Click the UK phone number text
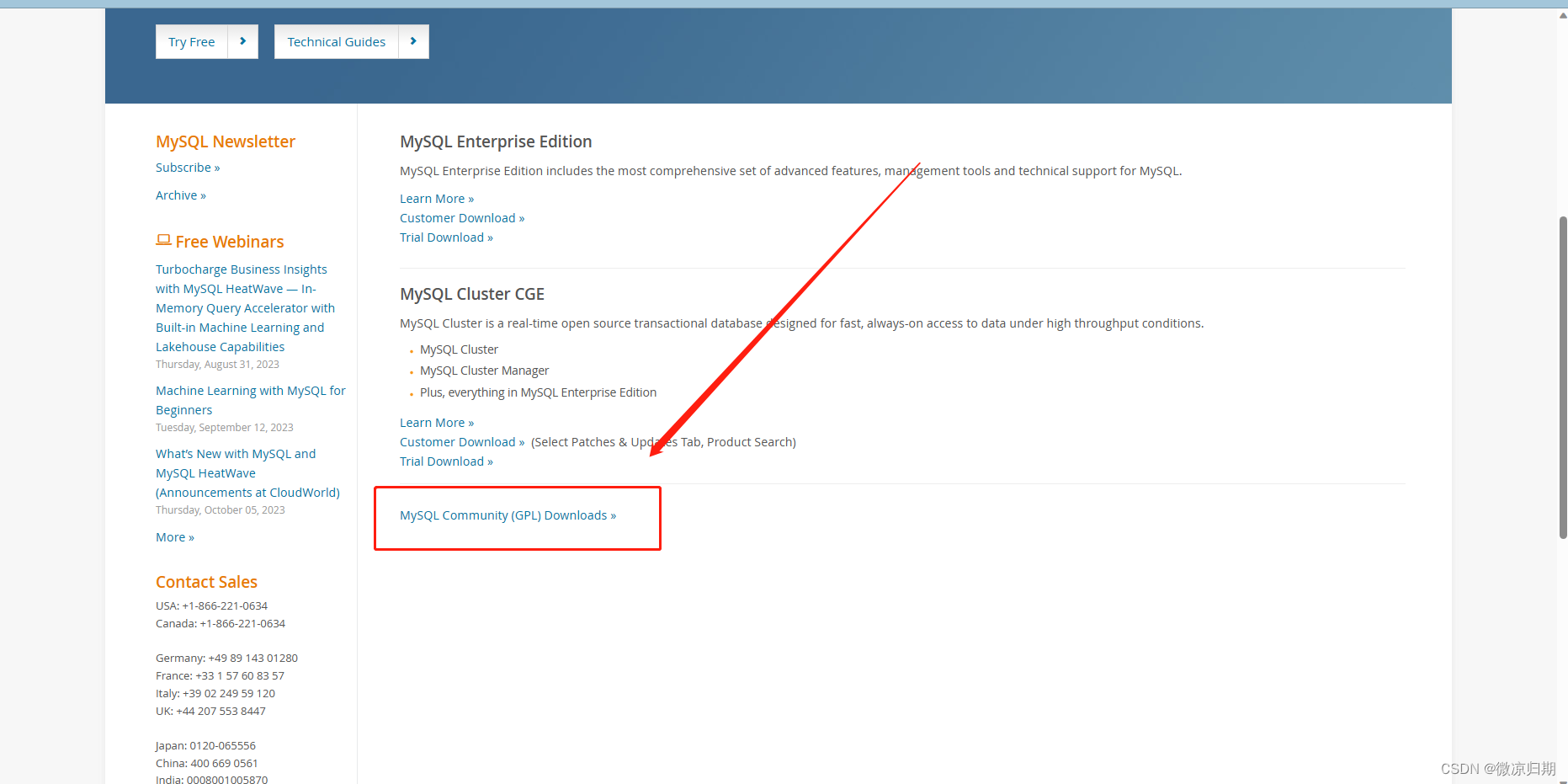This screenshot has width=1568, height=784. tap(210, 711)
